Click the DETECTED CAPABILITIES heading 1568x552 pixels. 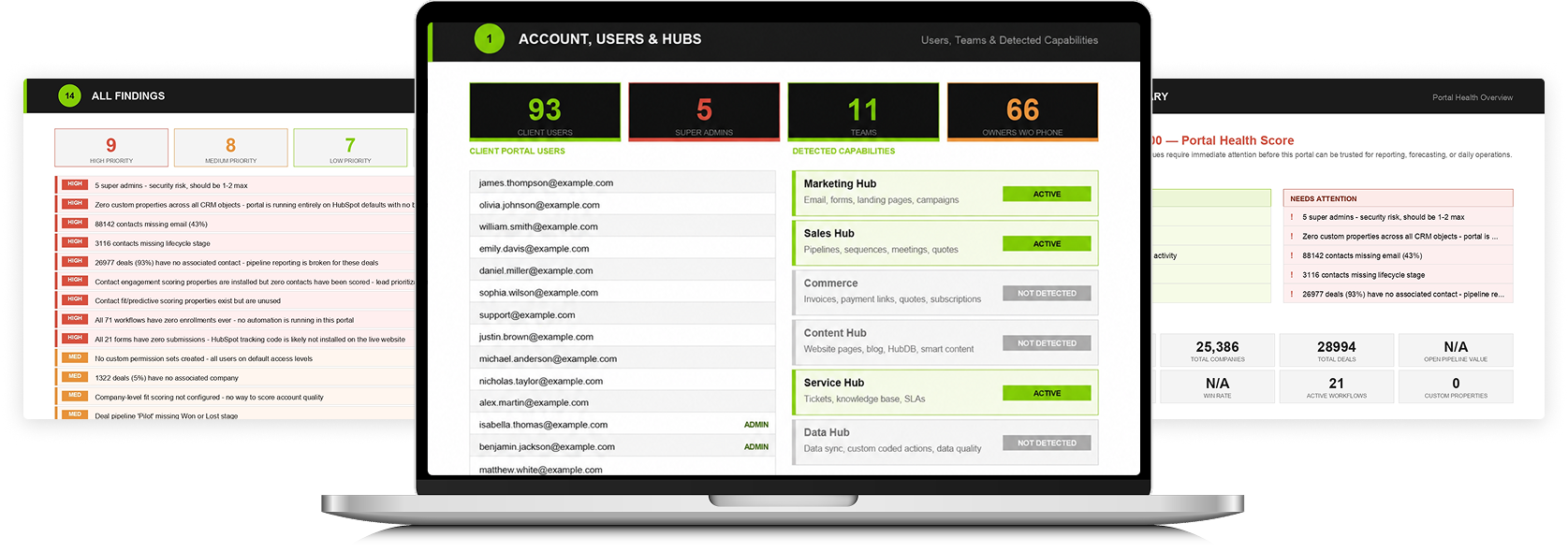pyautogui.click(x=843, y=151)
